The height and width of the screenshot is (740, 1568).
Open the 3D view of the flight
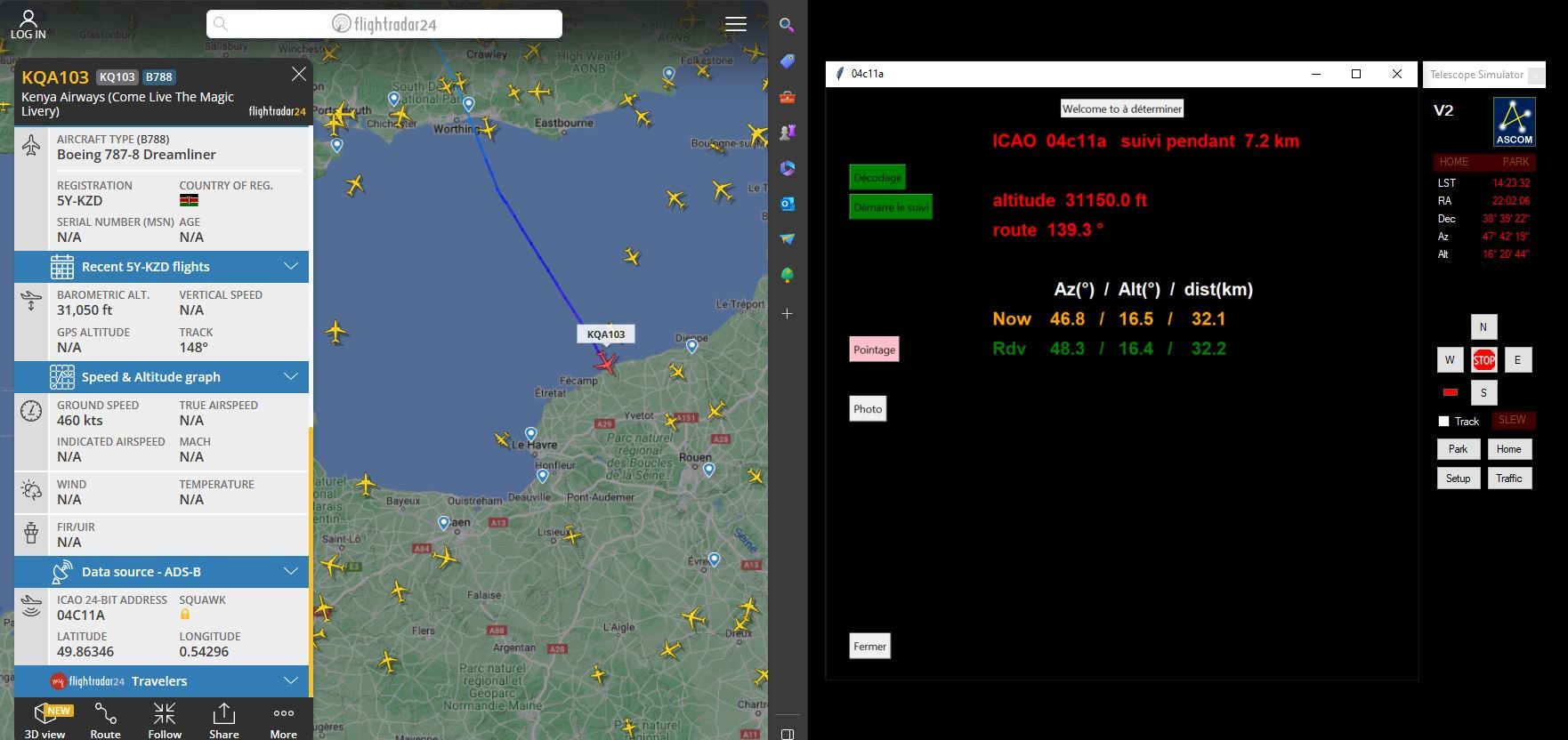click(x=44, y=720)
